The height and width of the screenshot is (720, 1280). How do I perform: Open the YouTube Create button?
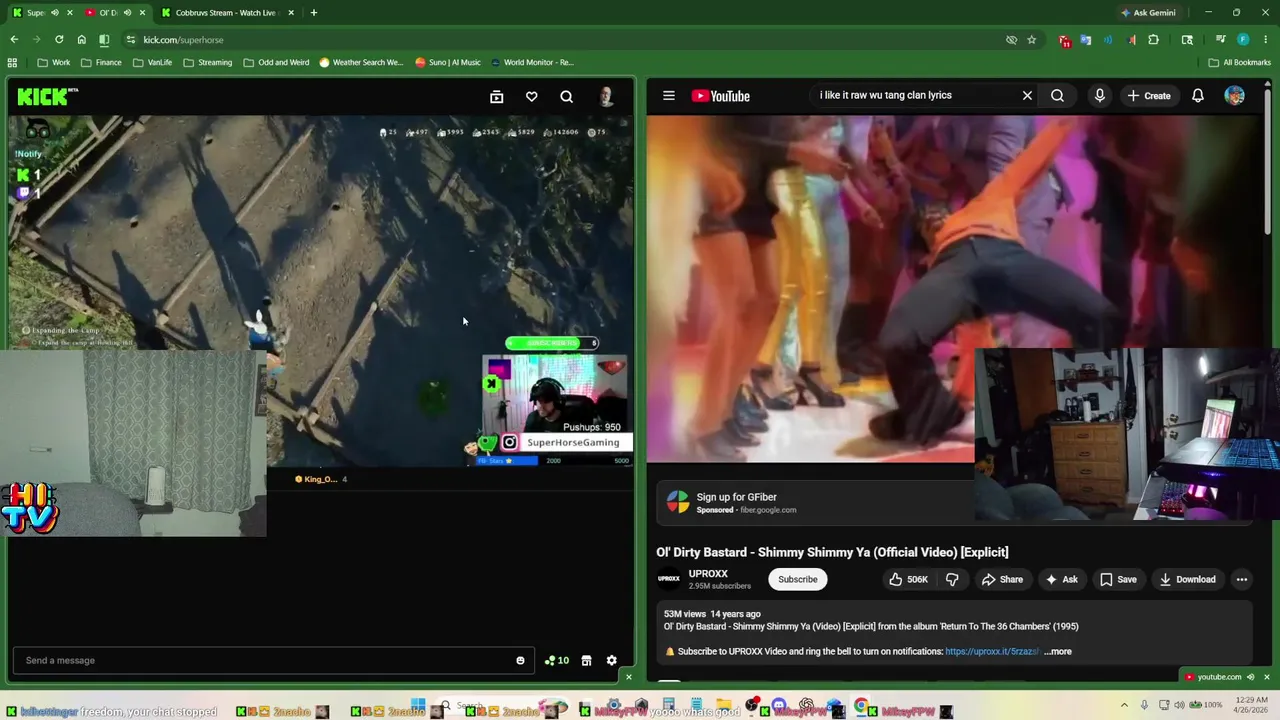coord(1148,96)
